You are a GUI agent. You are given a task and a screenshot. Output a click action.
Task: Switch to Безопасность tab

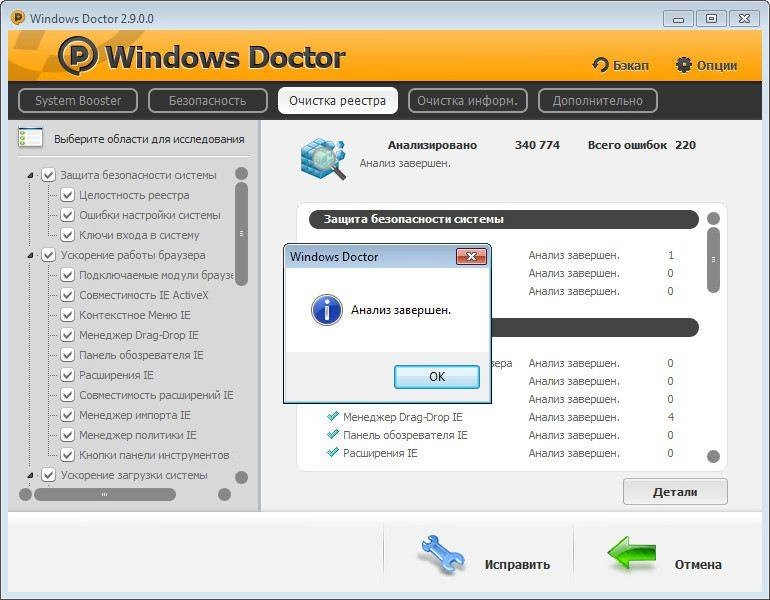(208, 101)
